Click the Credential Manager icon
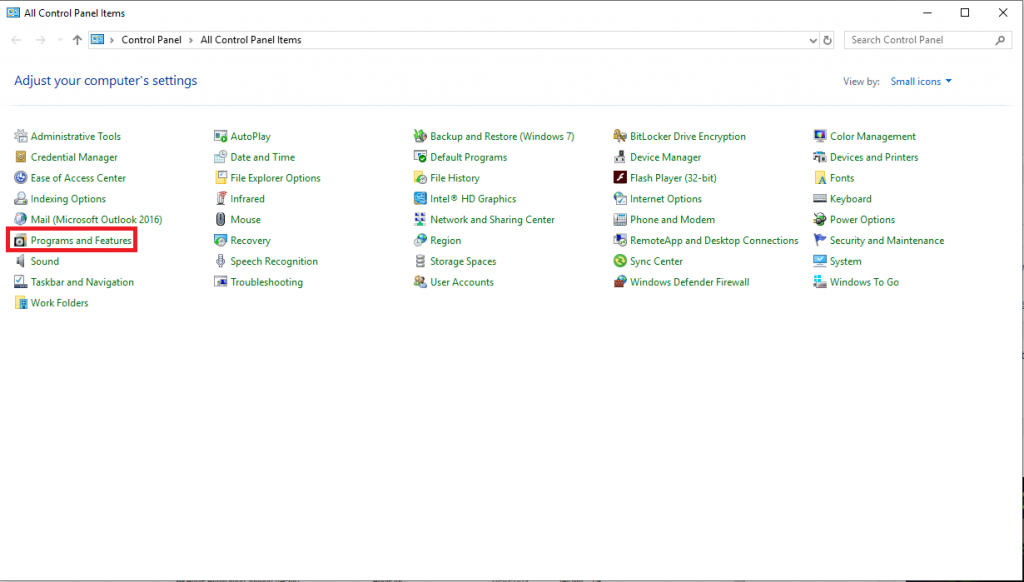The image size is (1024, 582). (x=21, y=157)
